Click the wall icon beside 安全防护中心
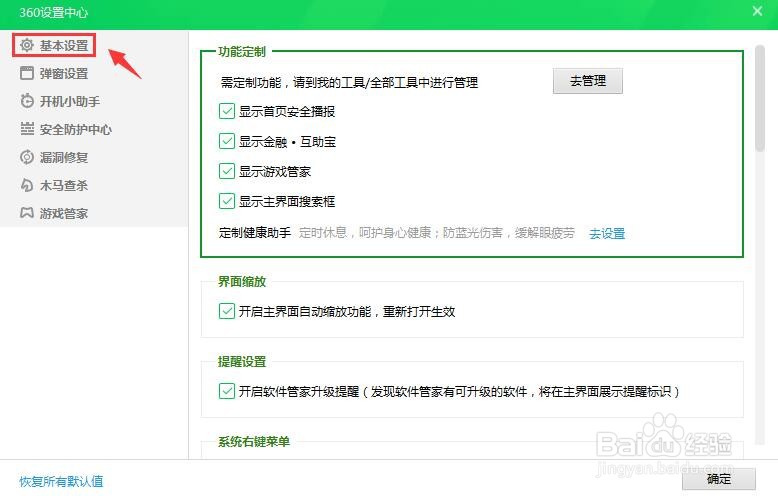The width and height of the screenshot is (778, 496). [27, 128]
